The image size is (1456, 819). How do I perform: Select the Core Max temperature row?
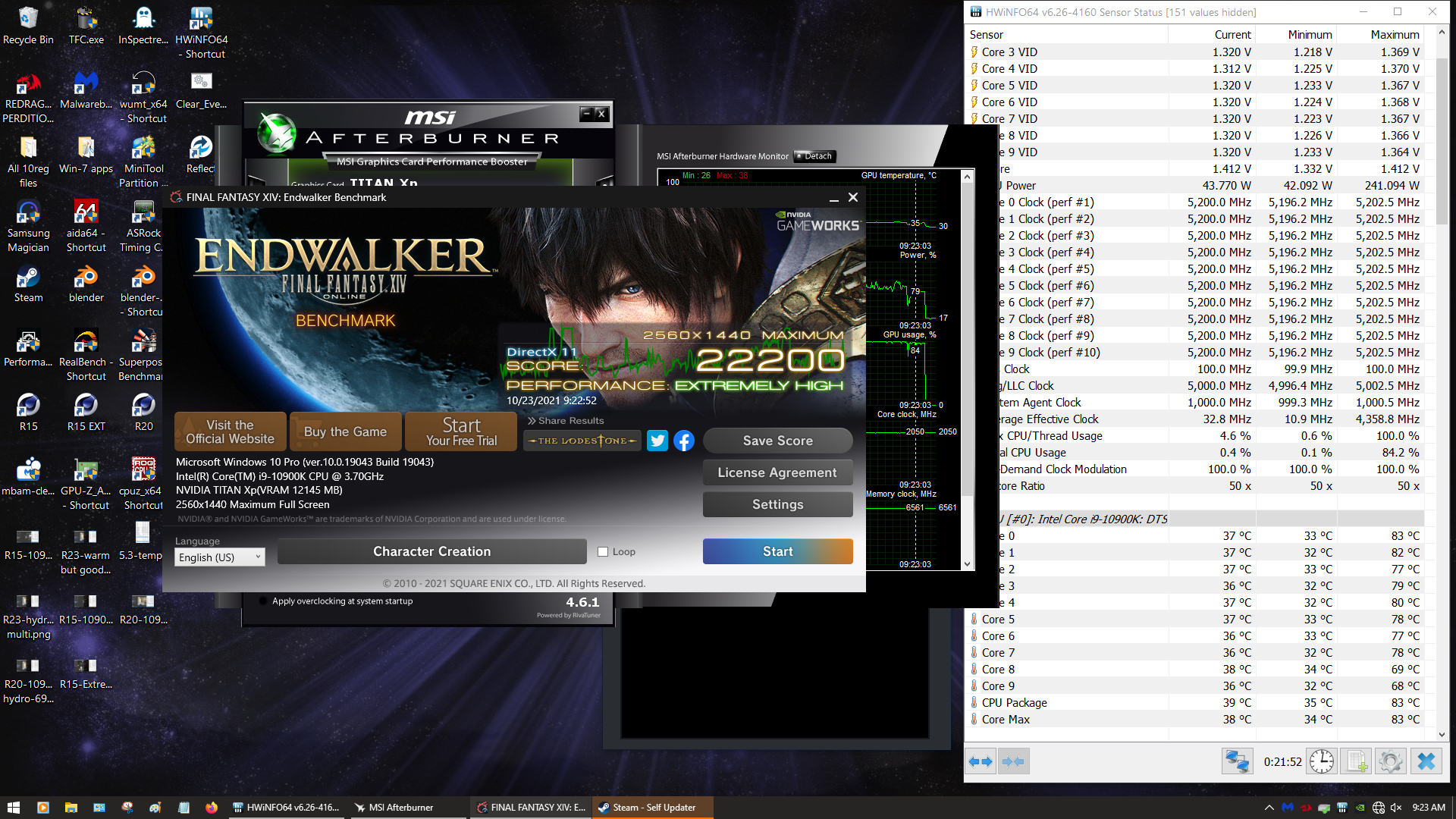(x=1194, y=720)
